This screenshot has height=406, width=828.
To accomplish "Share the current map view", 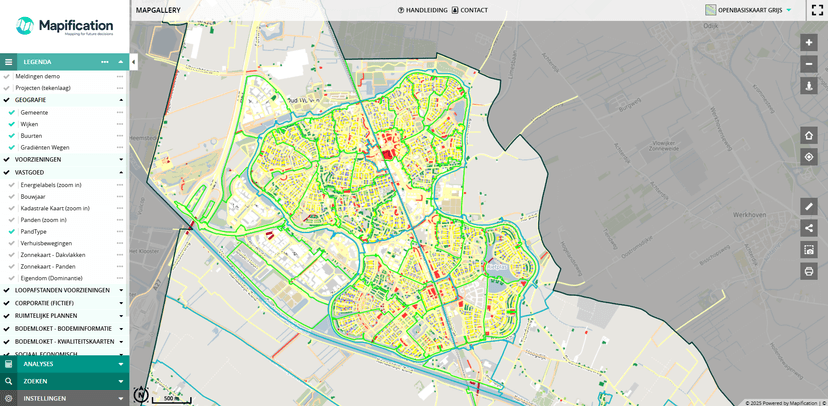I will 808,228.
